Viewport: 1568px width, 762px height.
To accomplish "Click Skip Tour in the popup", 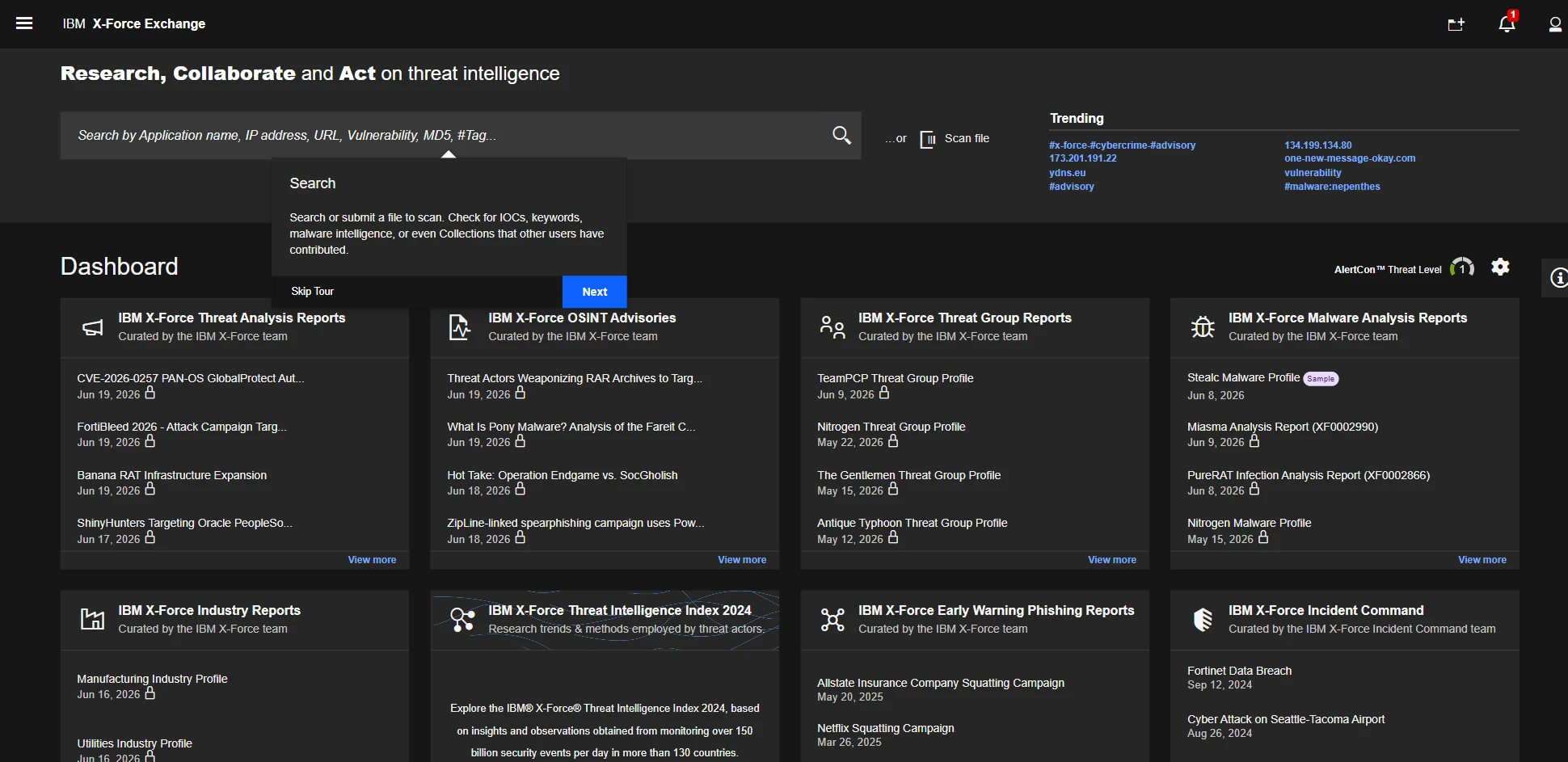I will (x=312, y=292).
